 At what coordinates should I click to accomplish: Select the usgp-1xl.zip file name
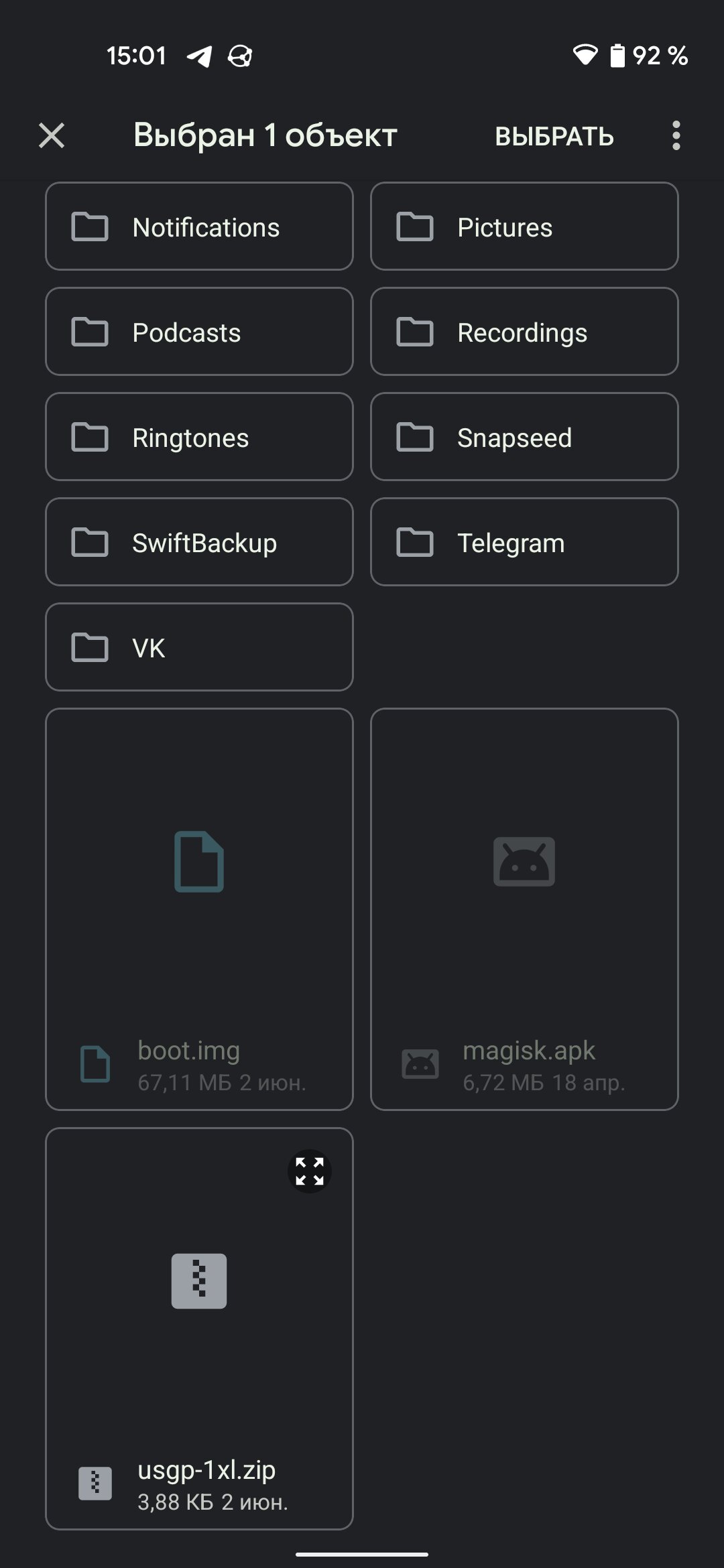click(206, 1469)
